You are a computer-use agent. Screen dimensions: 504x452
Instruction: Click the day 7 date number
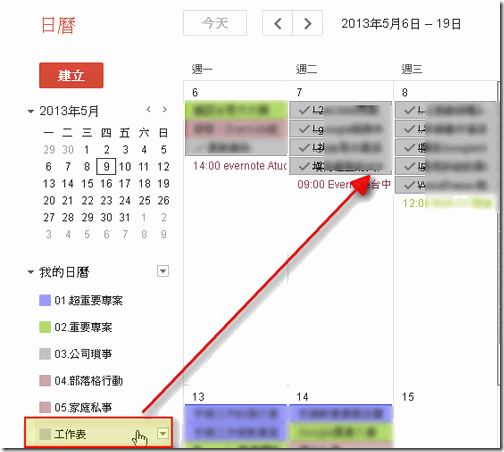click(299, 92)
